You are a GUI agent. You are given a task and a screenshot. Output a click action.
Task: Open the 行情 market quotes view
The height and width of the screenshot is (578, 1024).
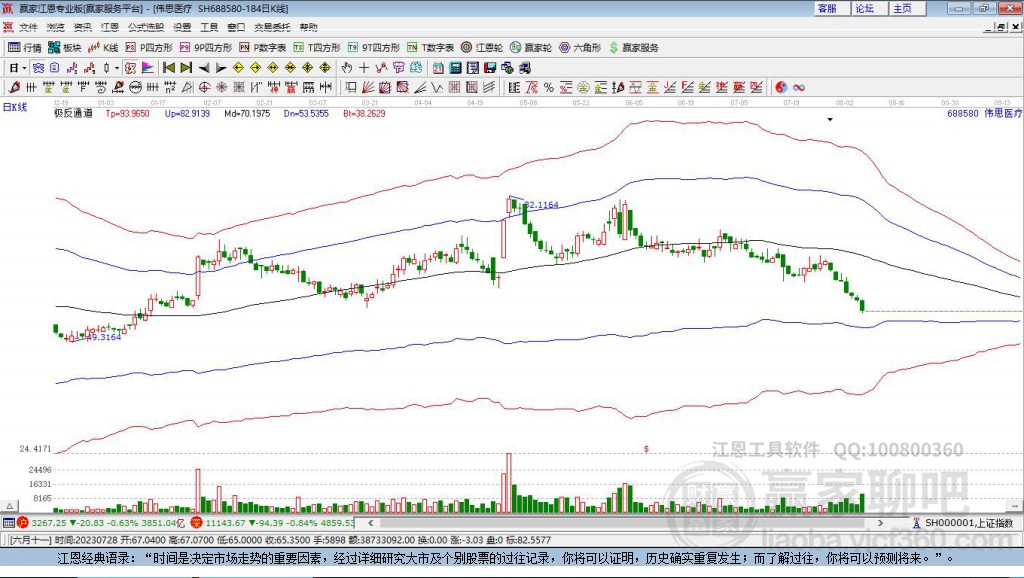pyautogui.click(x=24, y=48)
